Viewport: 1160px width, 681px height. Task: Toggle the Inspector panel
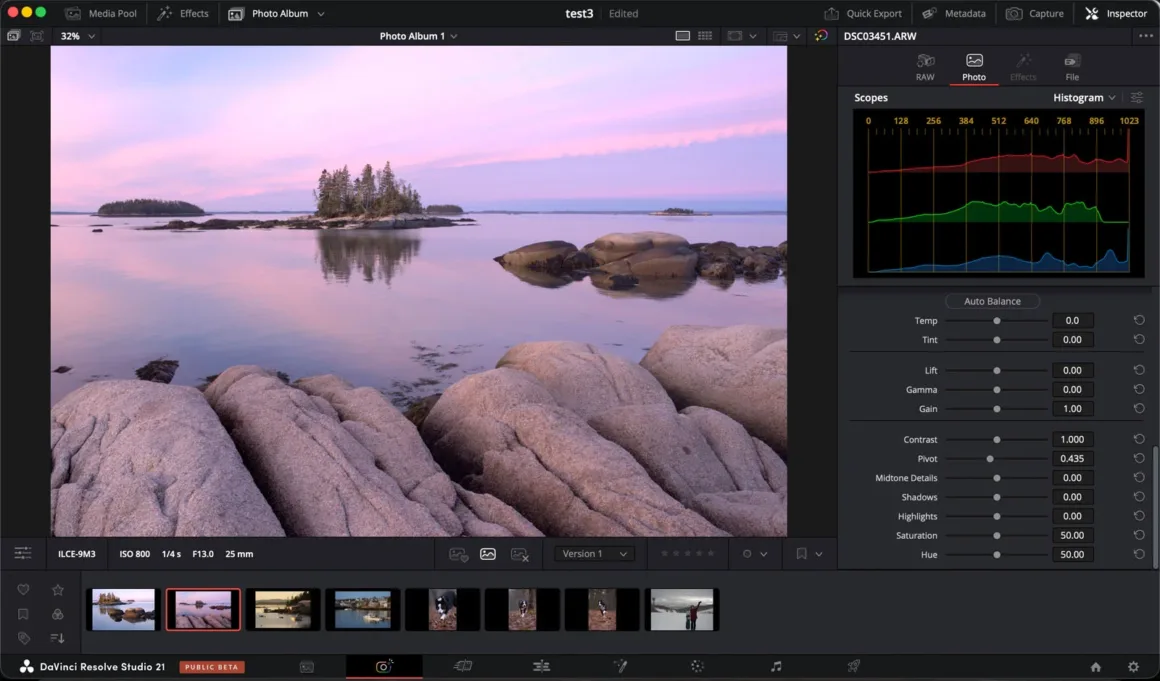1116,14
